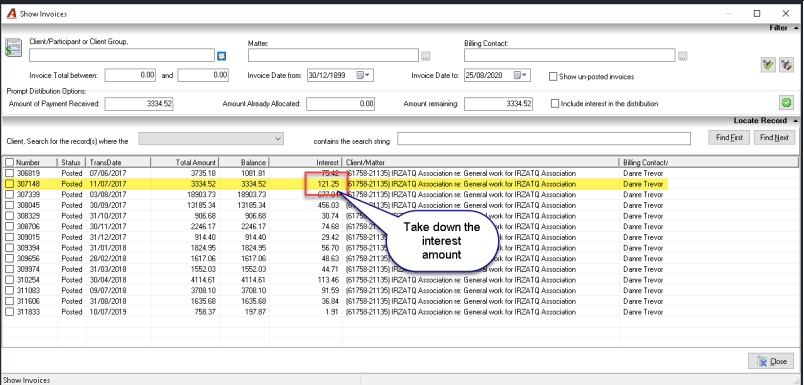804x385 pixels.
Task: Click Find Next button
Action: tap(774, 138)
